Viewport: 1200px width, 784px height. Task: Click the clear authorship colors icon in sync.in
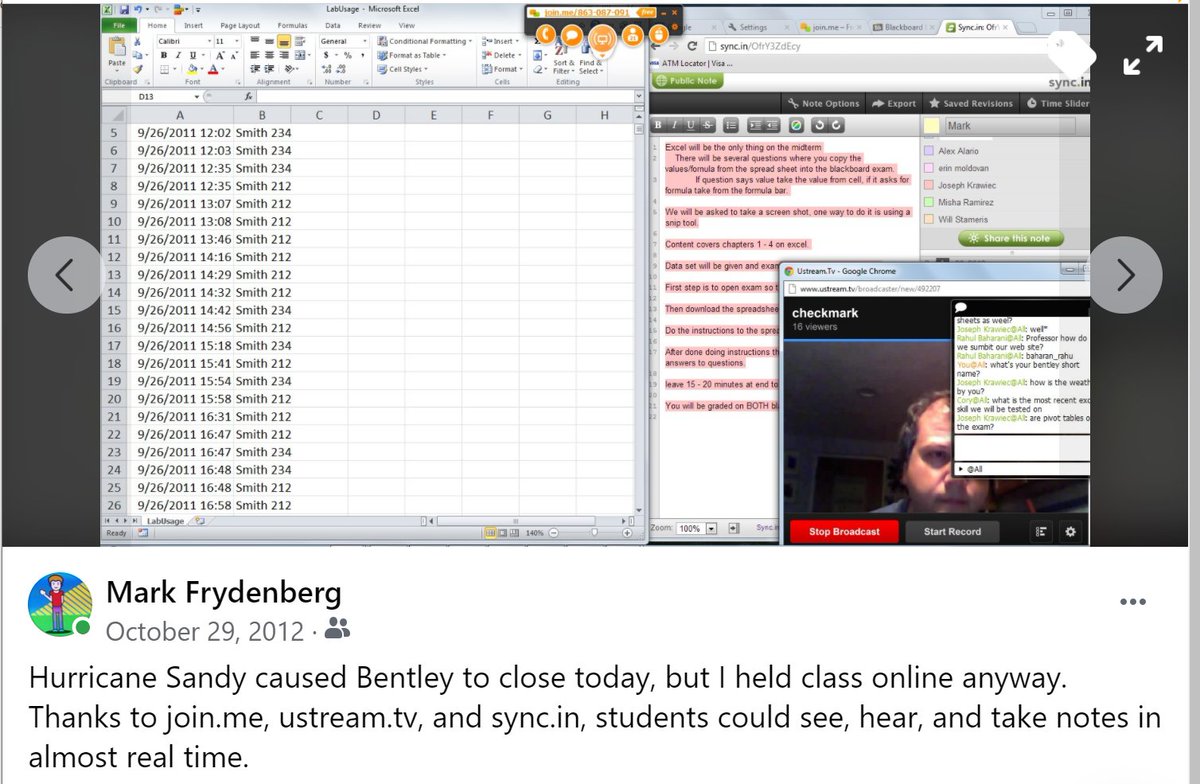pos(796,125)
